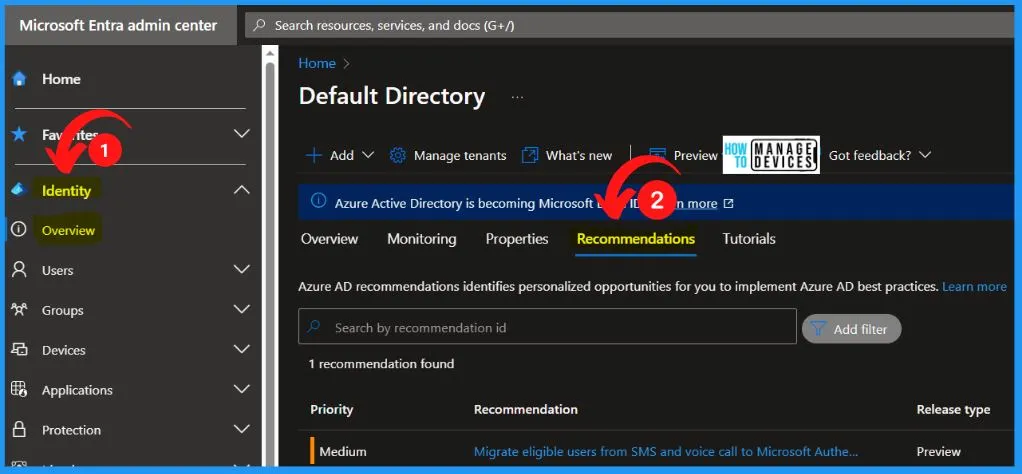1022x474 pixels.
Task: Click the '1 recommendation found' text
Action: pyautogui.click(x=381, y=364)
